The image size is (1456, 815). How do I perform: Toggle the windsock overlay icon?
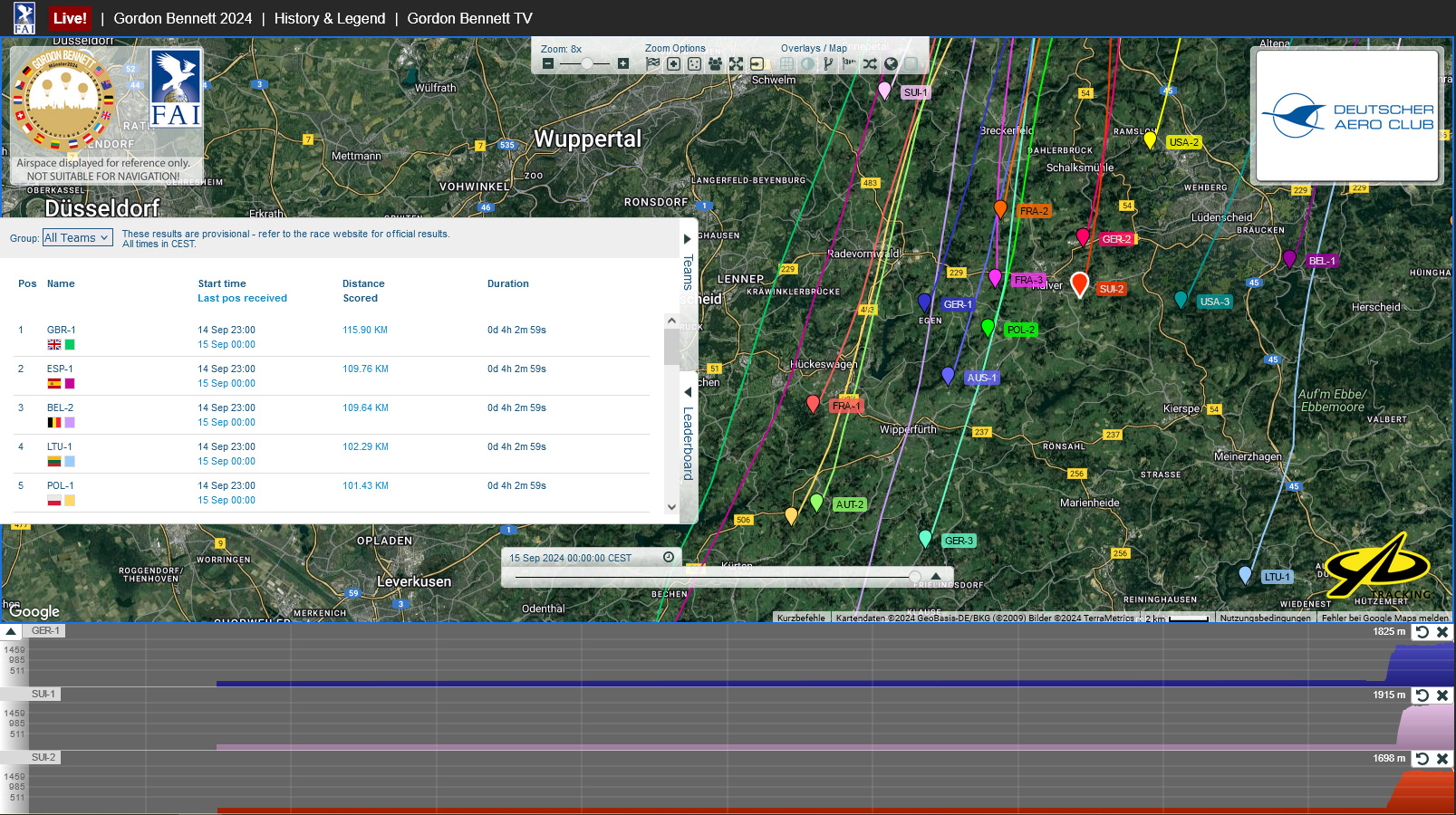pos(849,63)
